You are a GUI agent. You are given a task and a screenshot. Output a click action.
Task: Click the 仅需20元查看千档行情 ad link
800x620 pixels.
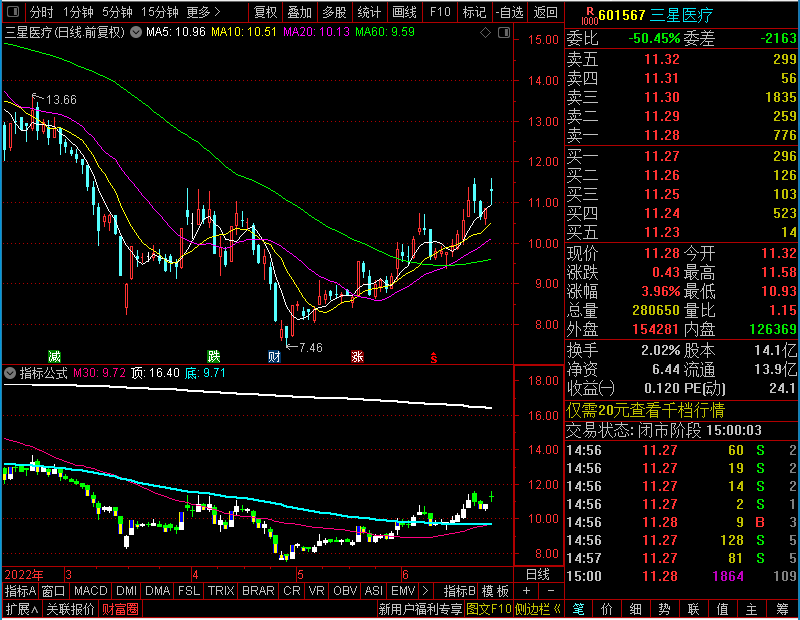645,410
